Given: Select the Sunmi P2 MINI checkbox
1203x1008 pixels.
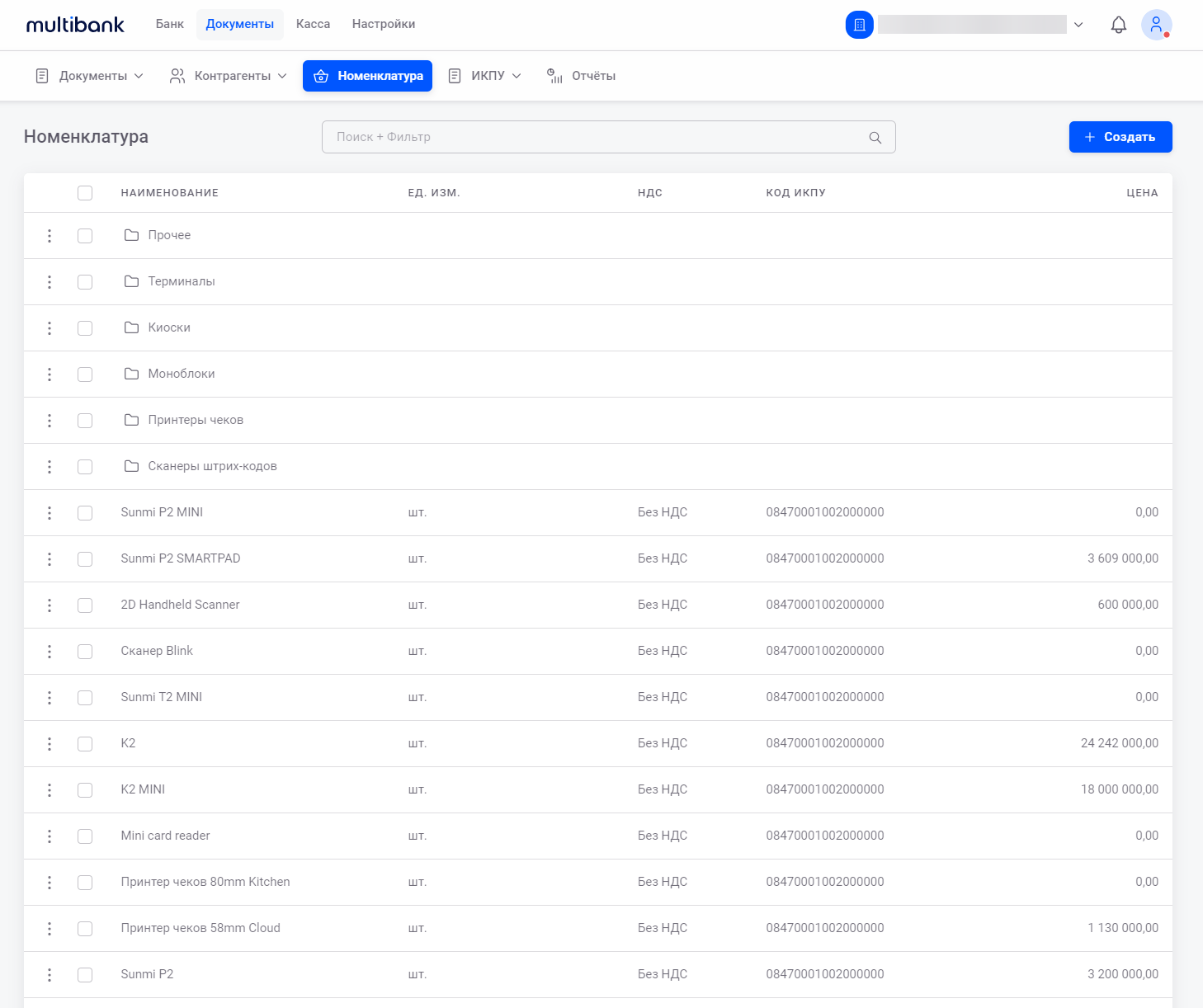Looking at the screenshot, I should pyautogui.click(x=85, y=513).
